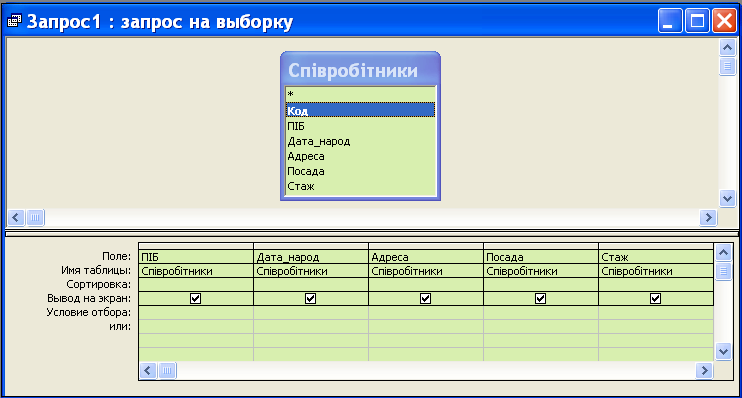The width and height of the screenshot is (742, 398).
Task: Click right arrow of table pane horizontal scrollbar
Action: tap(708, 217)
